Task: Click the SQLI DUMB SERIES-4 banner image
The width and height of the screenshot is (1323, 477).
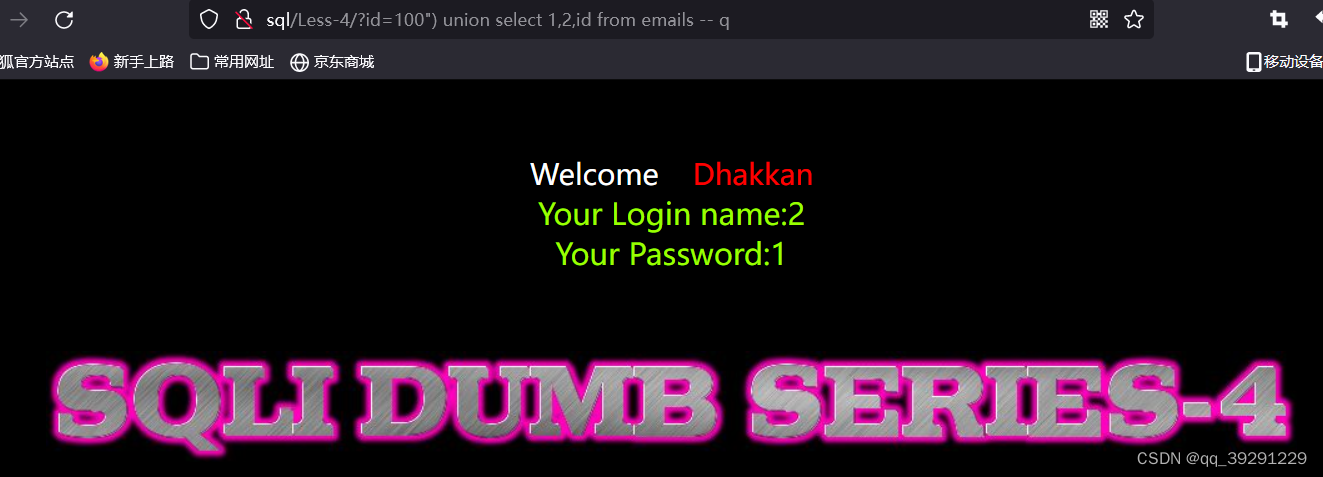Action: pyautogui.click(x=670, y=403)
